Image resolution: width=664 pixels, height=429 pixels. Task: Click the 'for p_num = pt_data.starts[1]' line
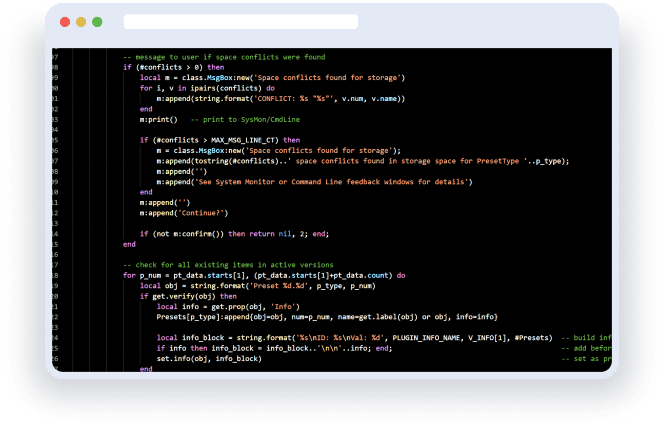click(264, 276)
